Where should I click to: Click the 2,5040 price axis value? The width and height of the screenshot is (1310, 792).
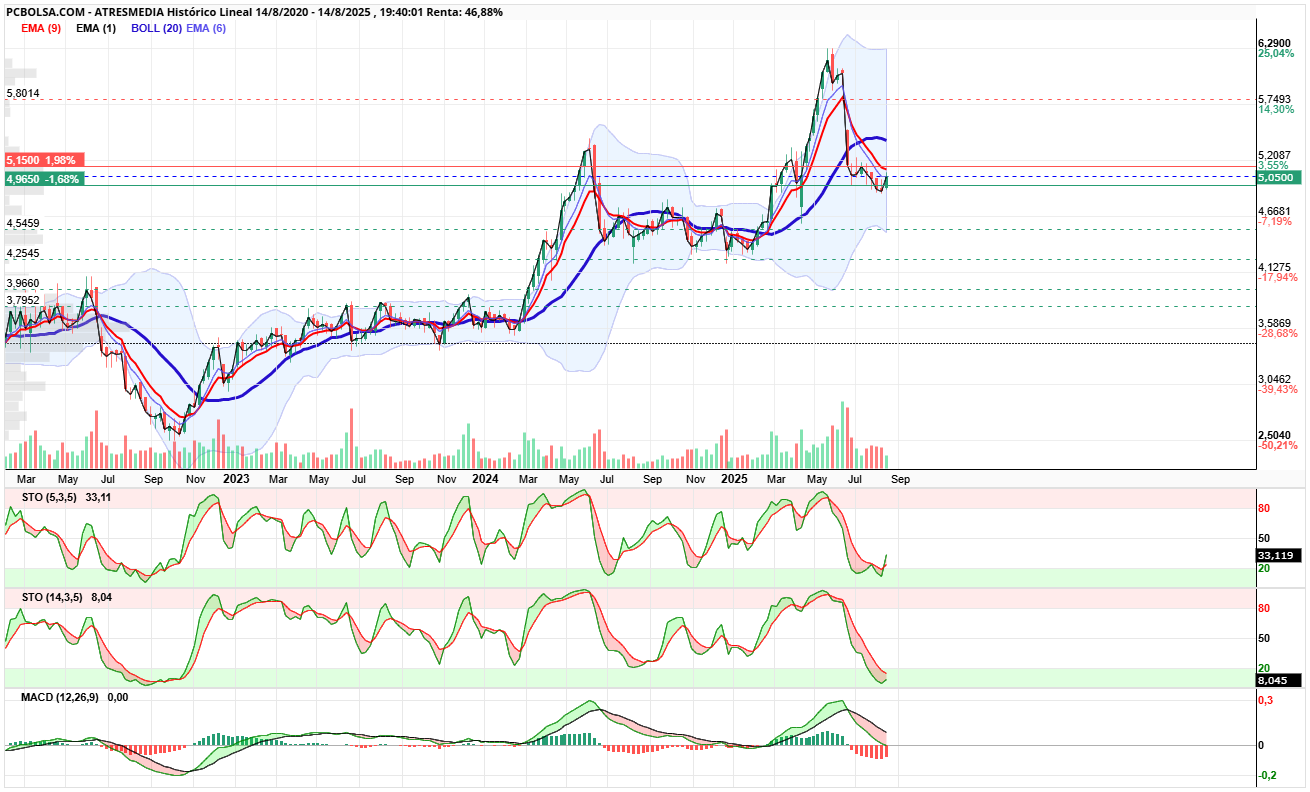click(1275, 435)
